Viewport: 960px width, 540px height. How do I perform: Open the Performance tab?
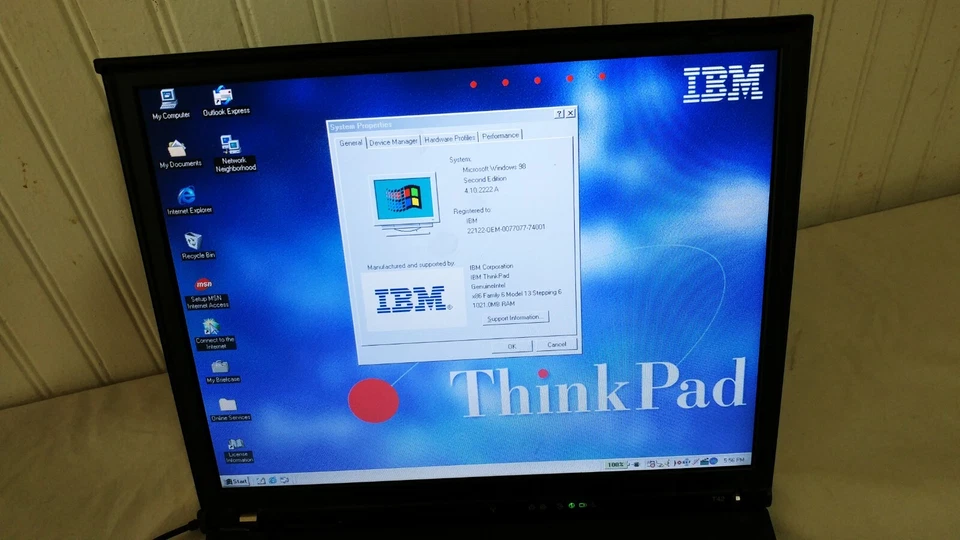tap(500, 136)
